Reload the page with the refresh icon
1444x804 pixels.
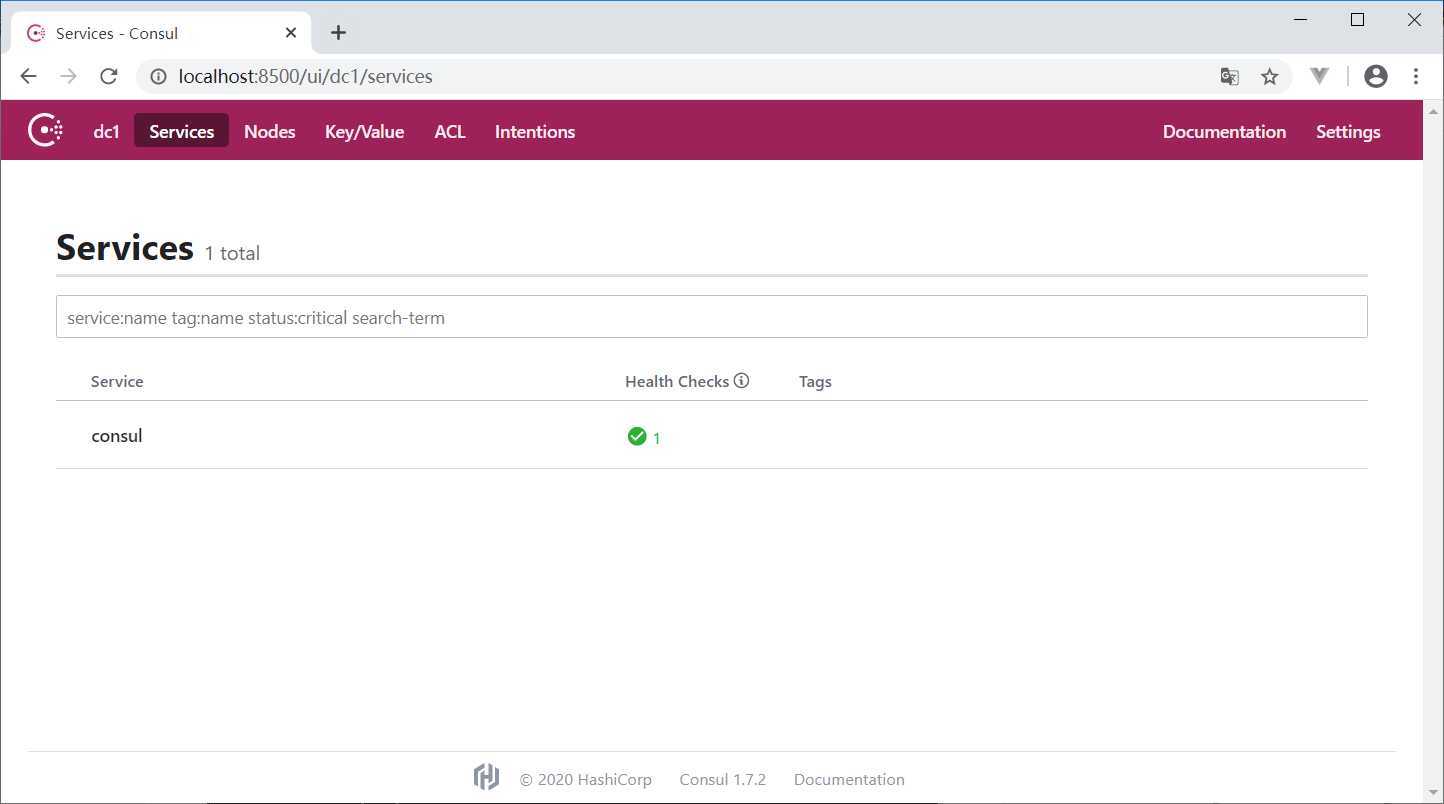[109, 76]
